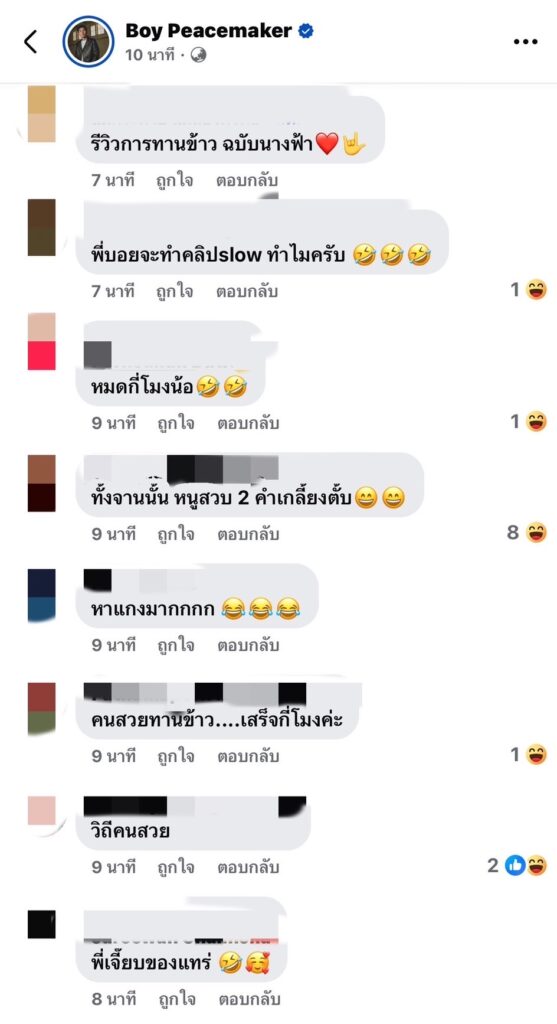Like the หมดกี่โมงน้อ comment
This screenshot has height=1024, width=557.
(174, 423)
